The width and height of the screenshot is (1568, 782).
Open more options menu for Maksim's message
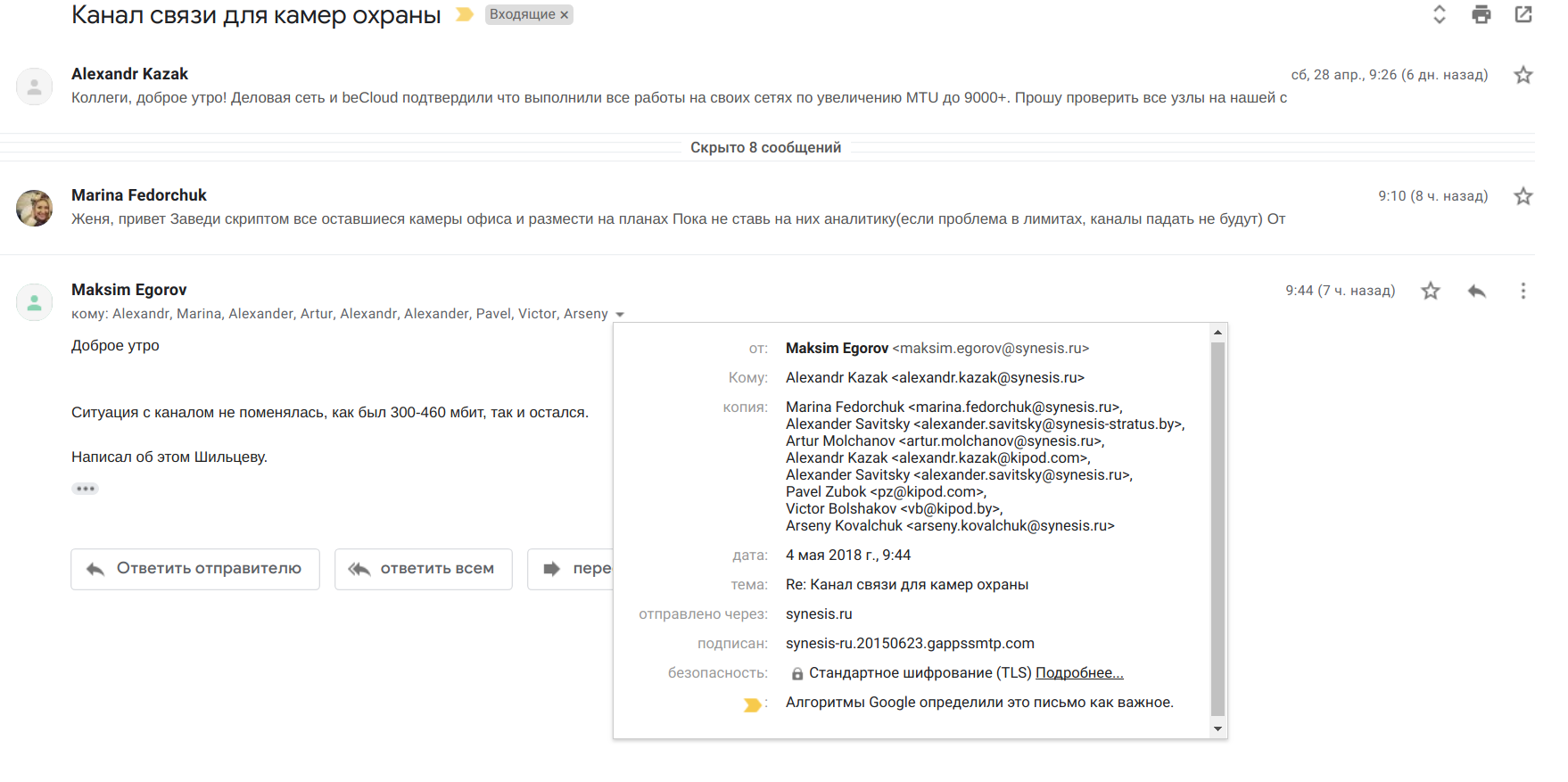pyautogui.click(x=1523, y=291)
